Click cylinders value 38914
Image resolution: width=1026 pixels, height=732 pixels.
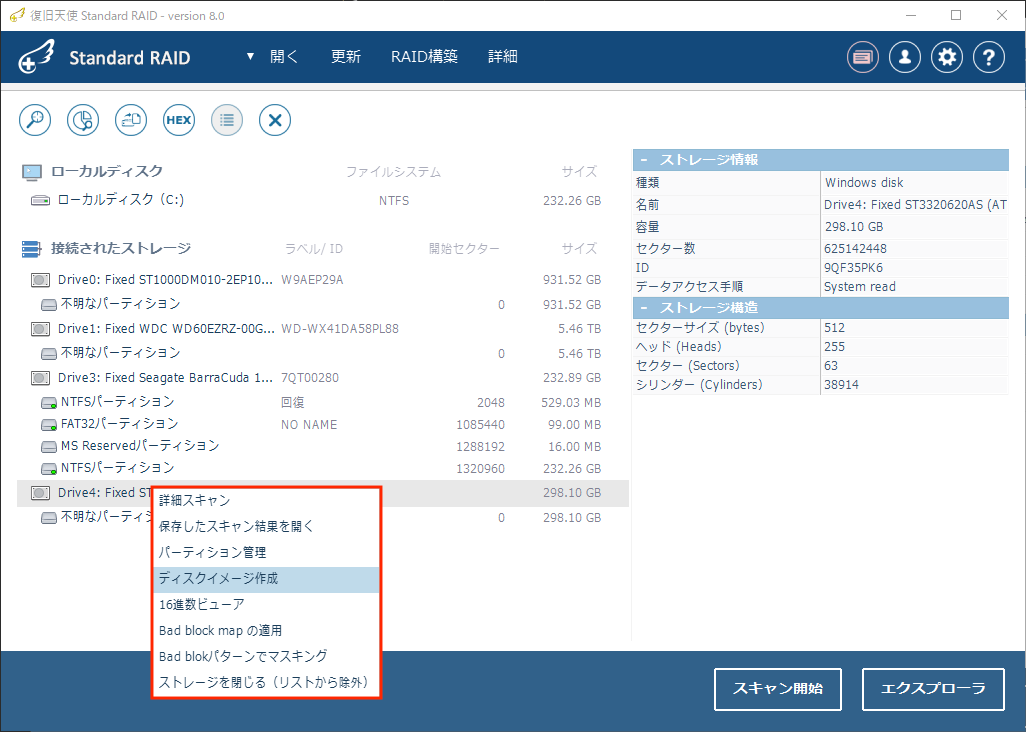point(841,385)
